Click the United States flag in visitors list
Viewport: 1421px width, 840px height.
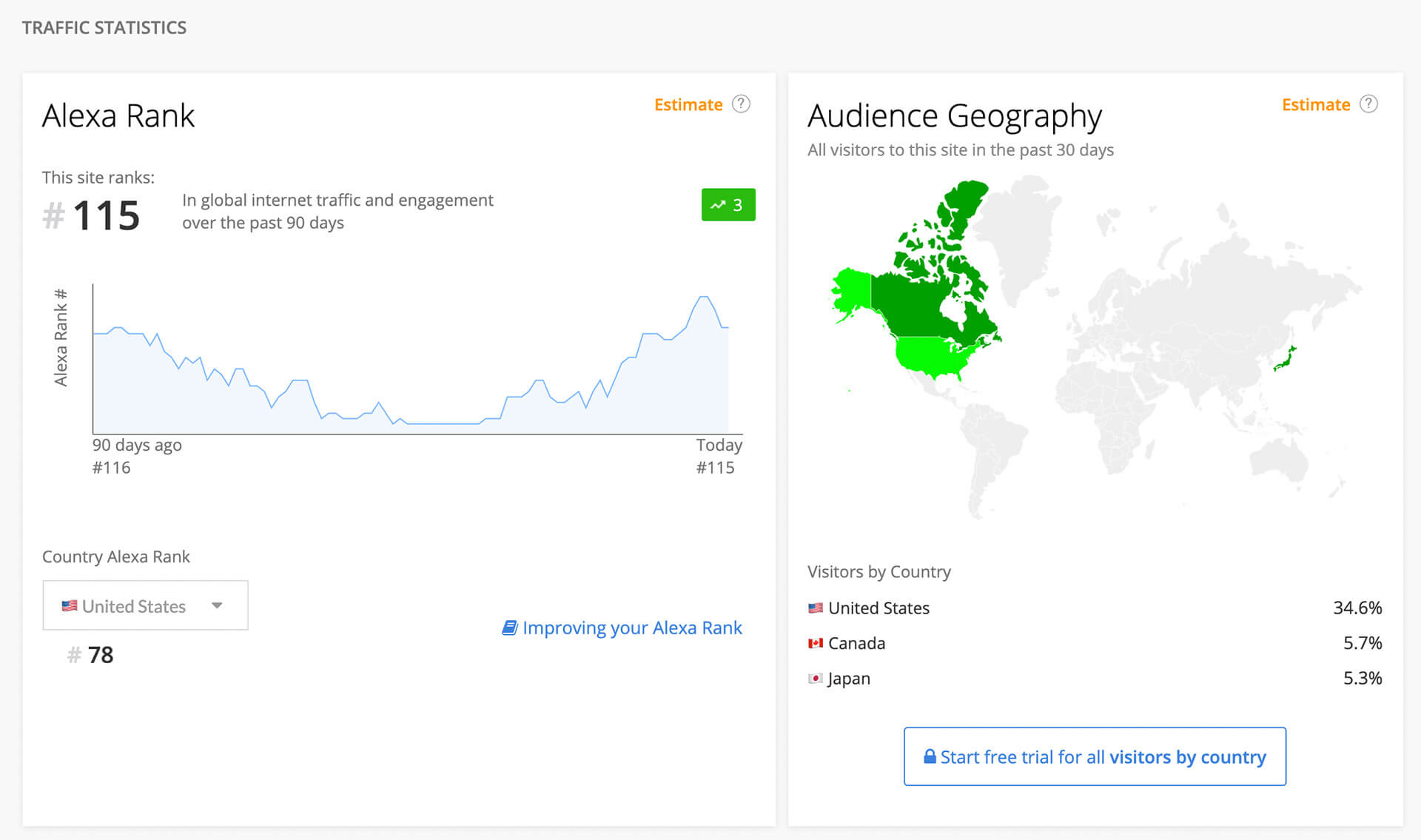coord(816,608)
